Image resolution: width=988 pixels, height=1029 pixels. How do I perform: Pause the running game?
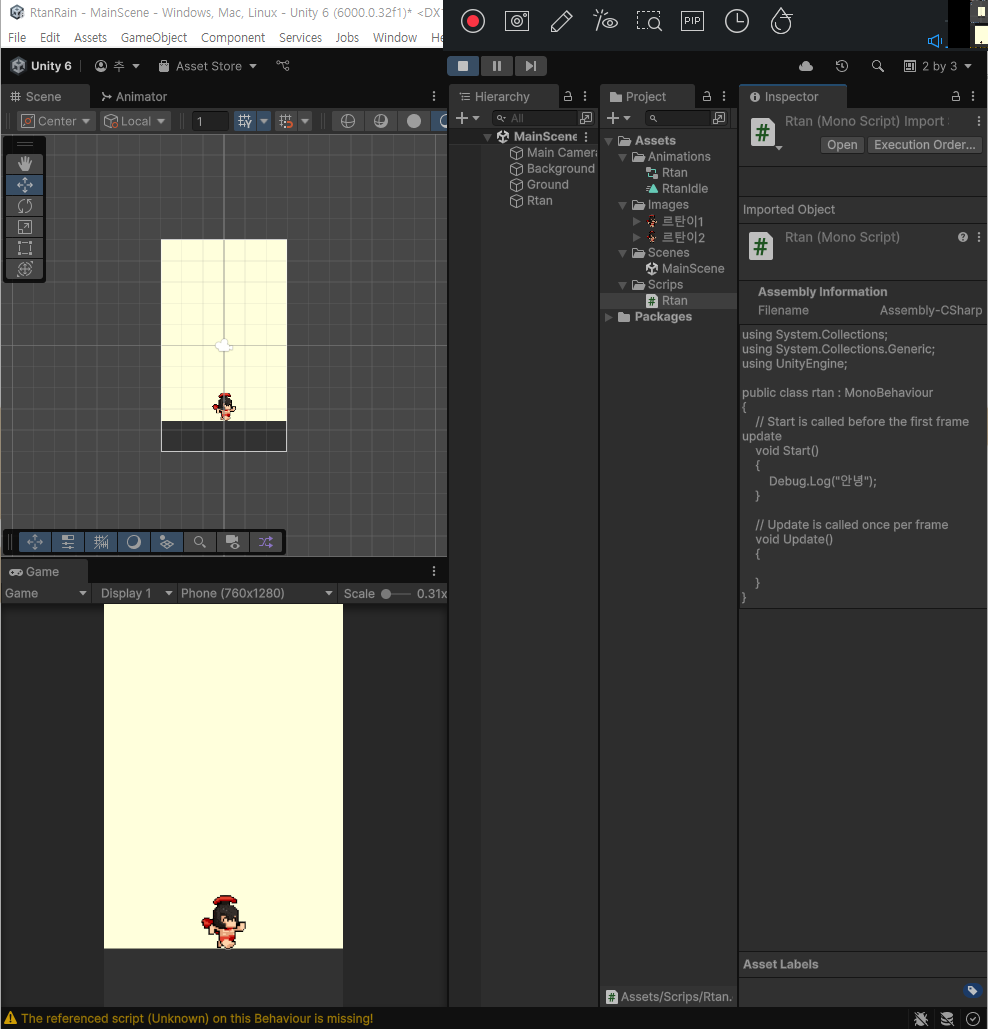[x=497, y=66]
